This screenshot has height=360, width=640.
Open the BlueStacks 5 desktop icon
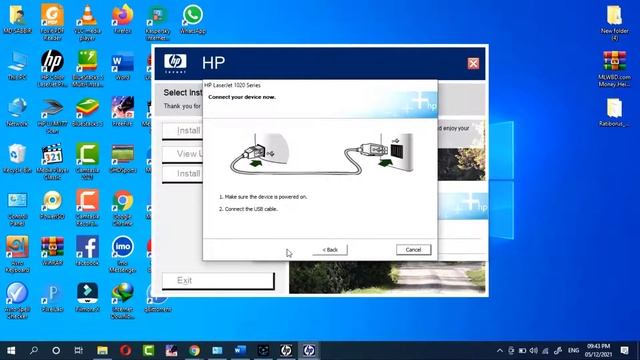[87, 112]
